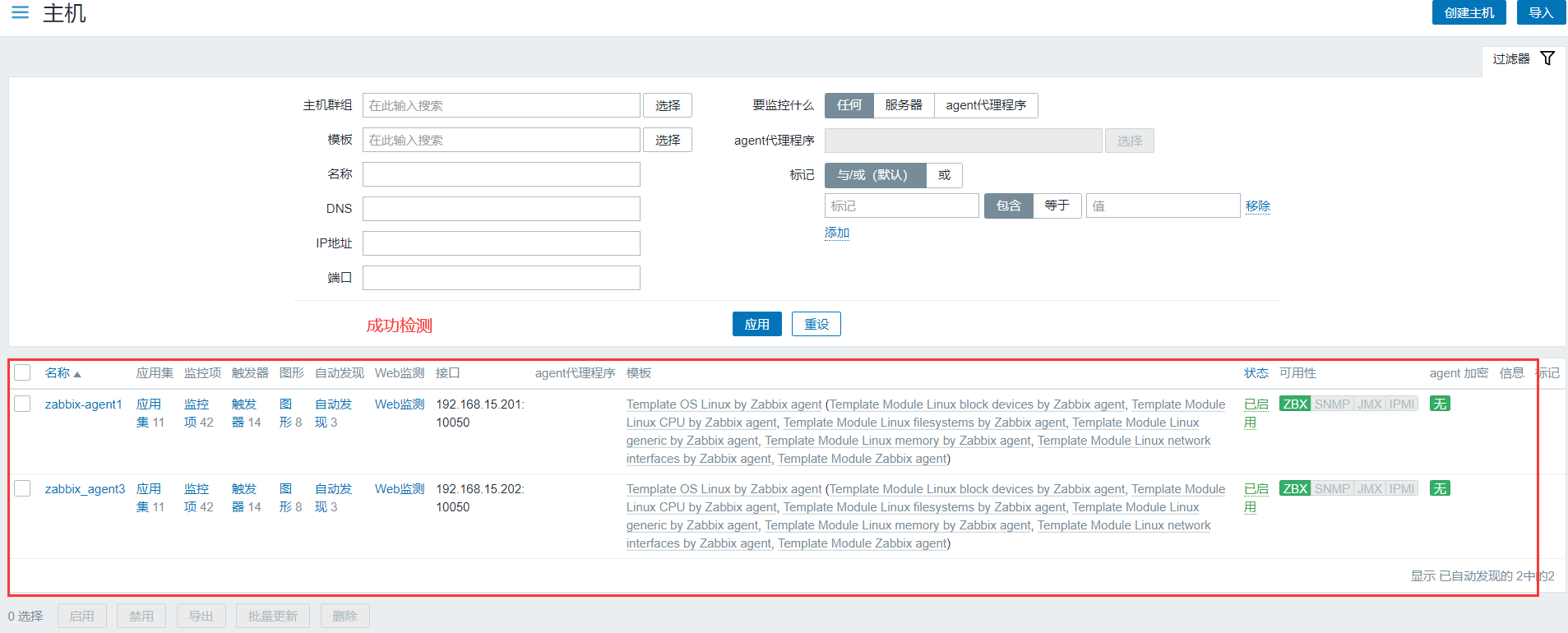Click 选择 next to 模板
Screen dimensions: 1568x633
pos(668,140)
